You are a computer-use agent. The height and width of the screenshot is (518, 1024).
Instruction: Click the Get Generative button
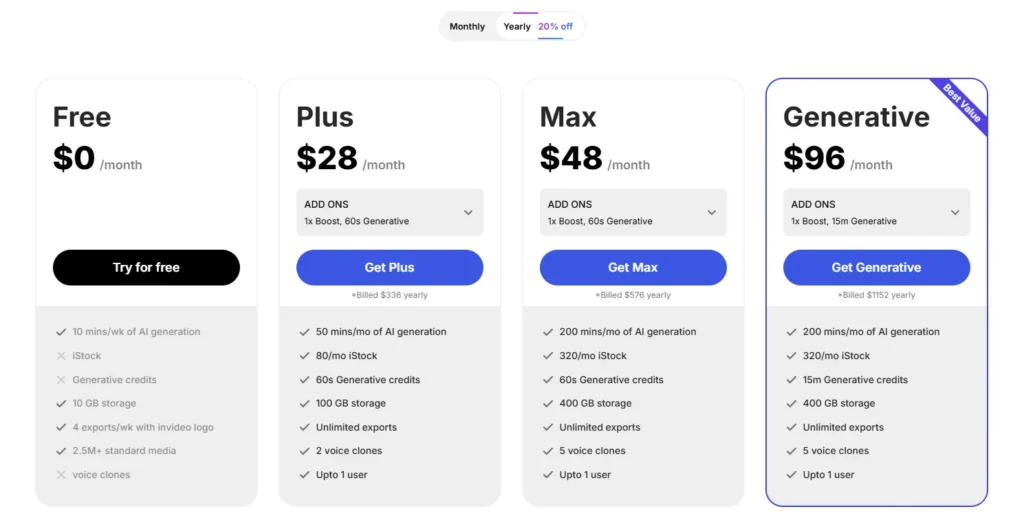[x=876, y=267]
